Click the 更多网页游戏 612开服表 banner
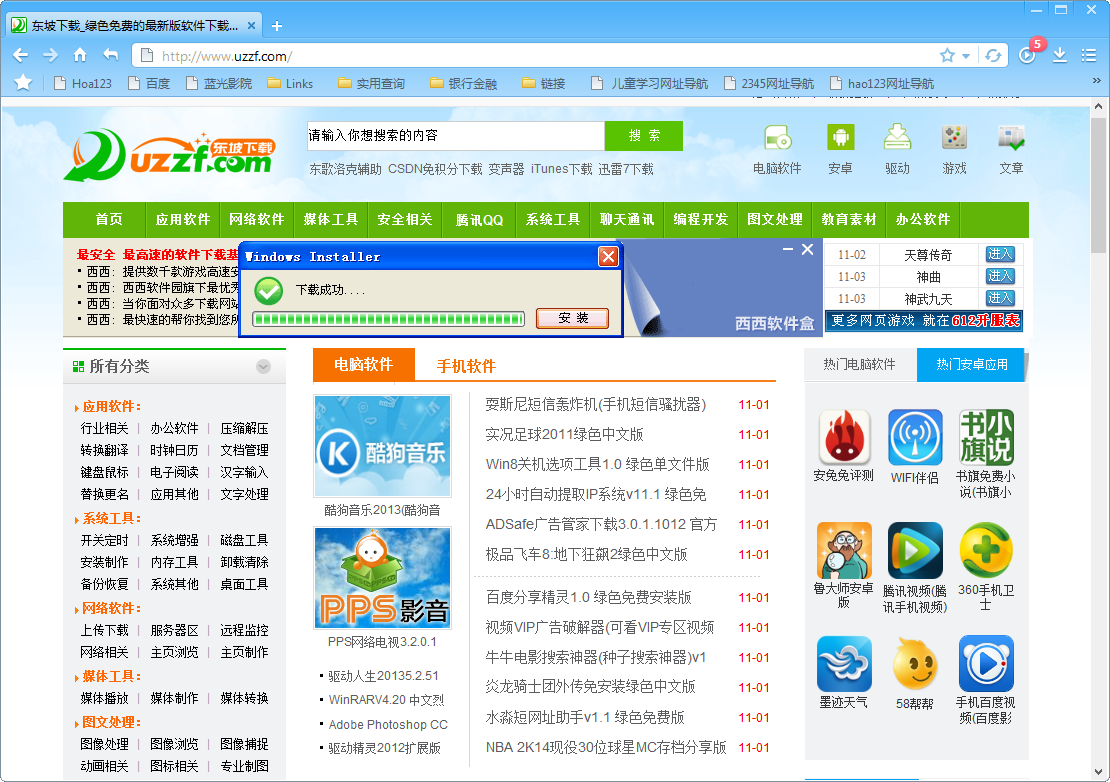 [x=924, y=321]
